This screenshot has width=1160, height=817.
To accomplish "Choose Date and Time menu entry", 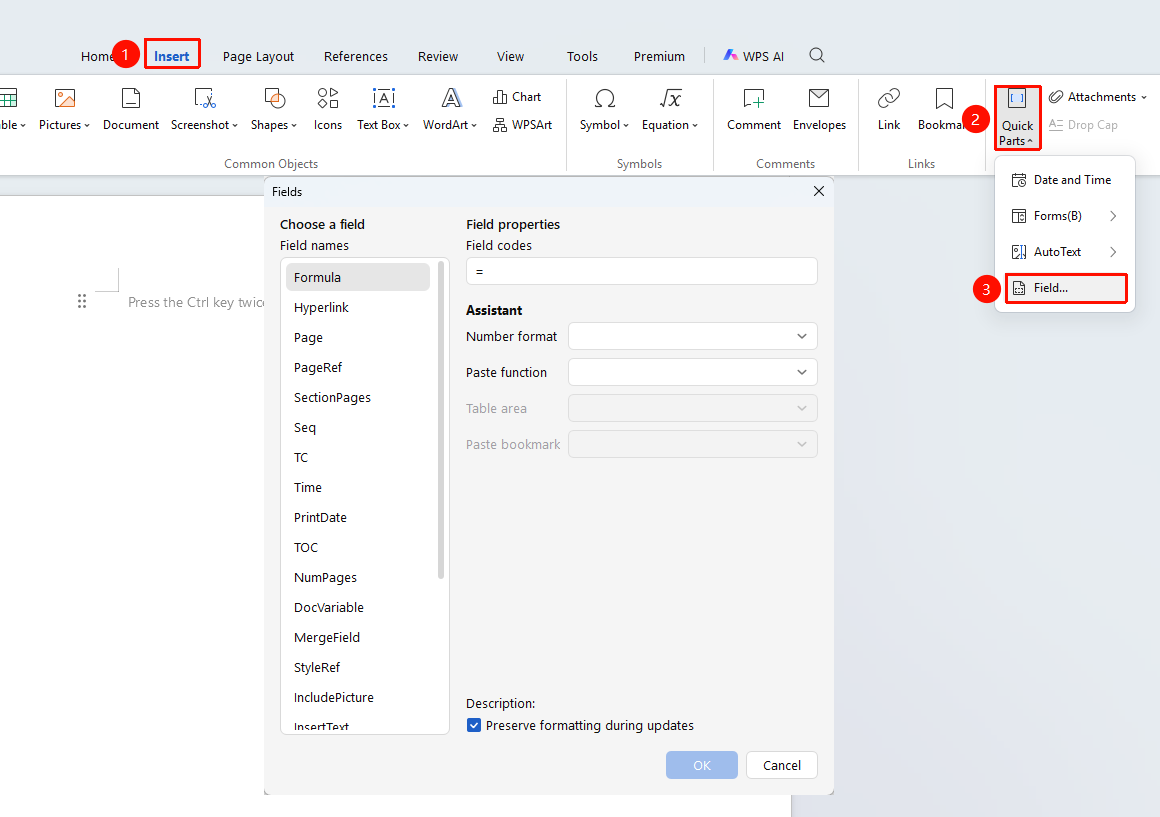I will [x=1065, y=180].
